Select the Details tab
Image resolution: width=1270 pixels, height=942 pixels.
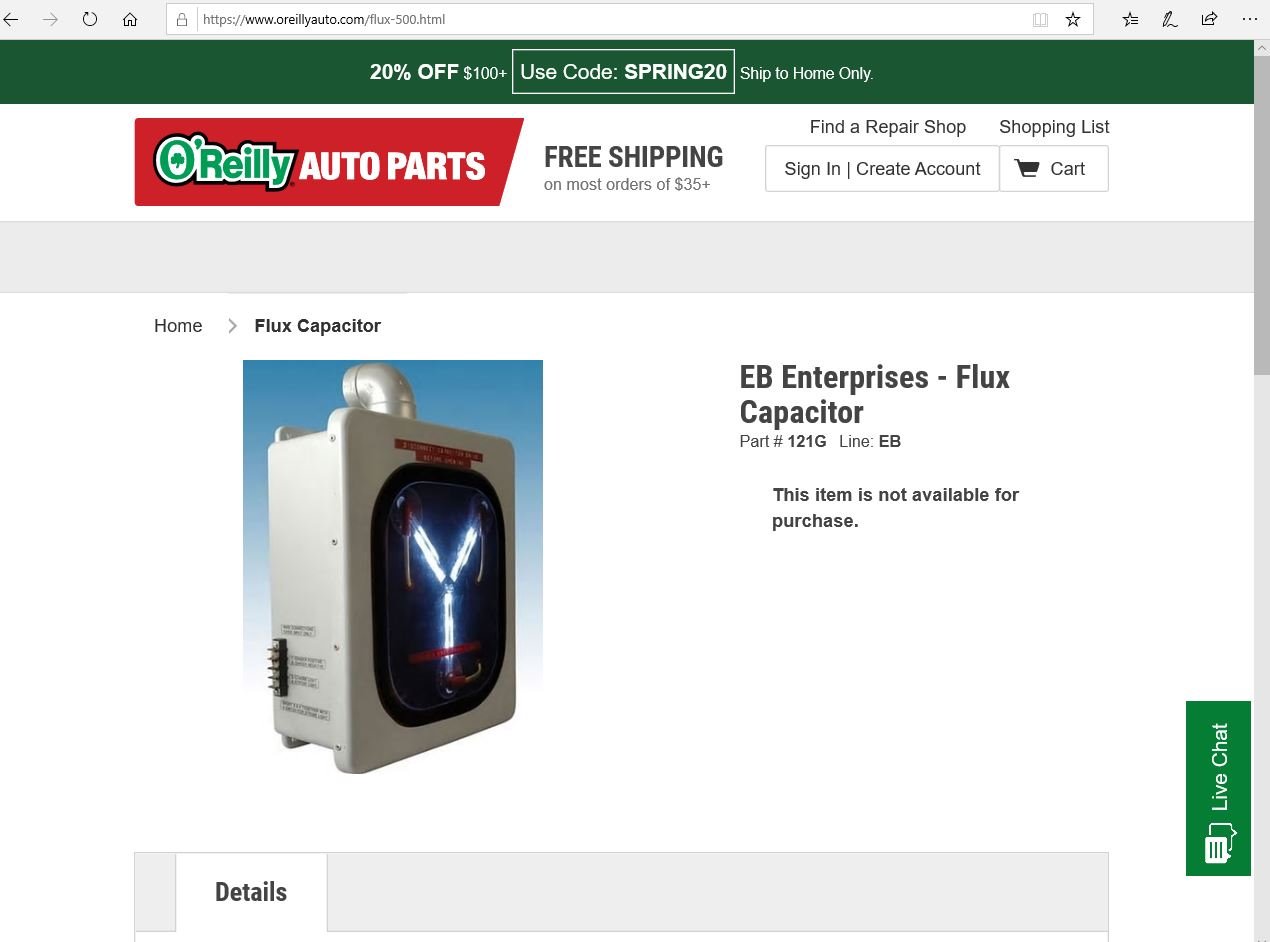pyautogui.click(x=251, y=892)
